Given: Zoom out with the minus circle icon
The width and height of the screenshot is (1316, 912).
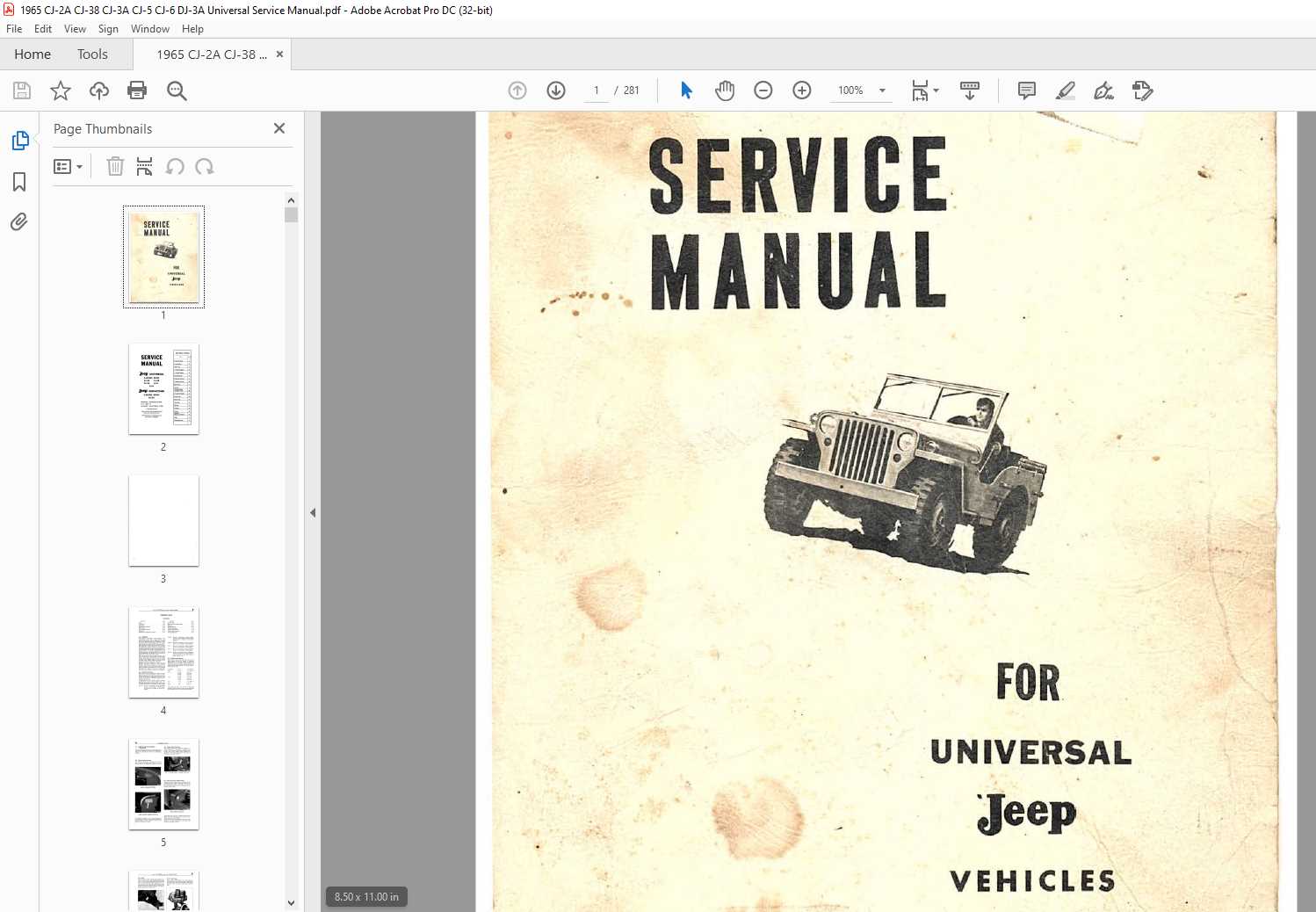Looking at the screenshot, I should pos(763,90).
